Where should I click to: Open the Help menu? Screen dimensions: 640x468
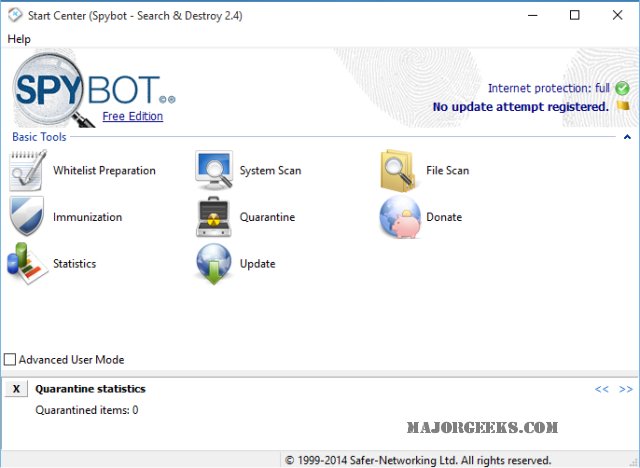coord(19,39)
